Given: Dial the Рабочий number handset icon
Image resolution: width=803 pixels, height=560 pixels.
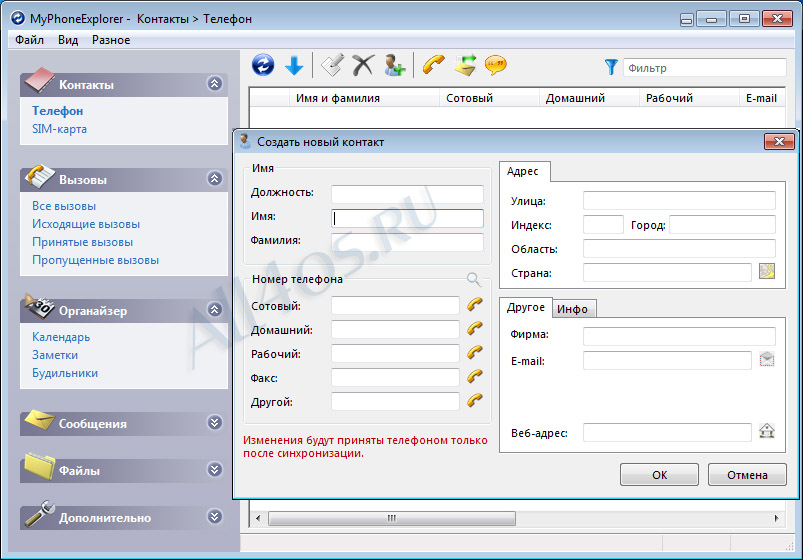Looking at the screenshot, I should [475, 352].
